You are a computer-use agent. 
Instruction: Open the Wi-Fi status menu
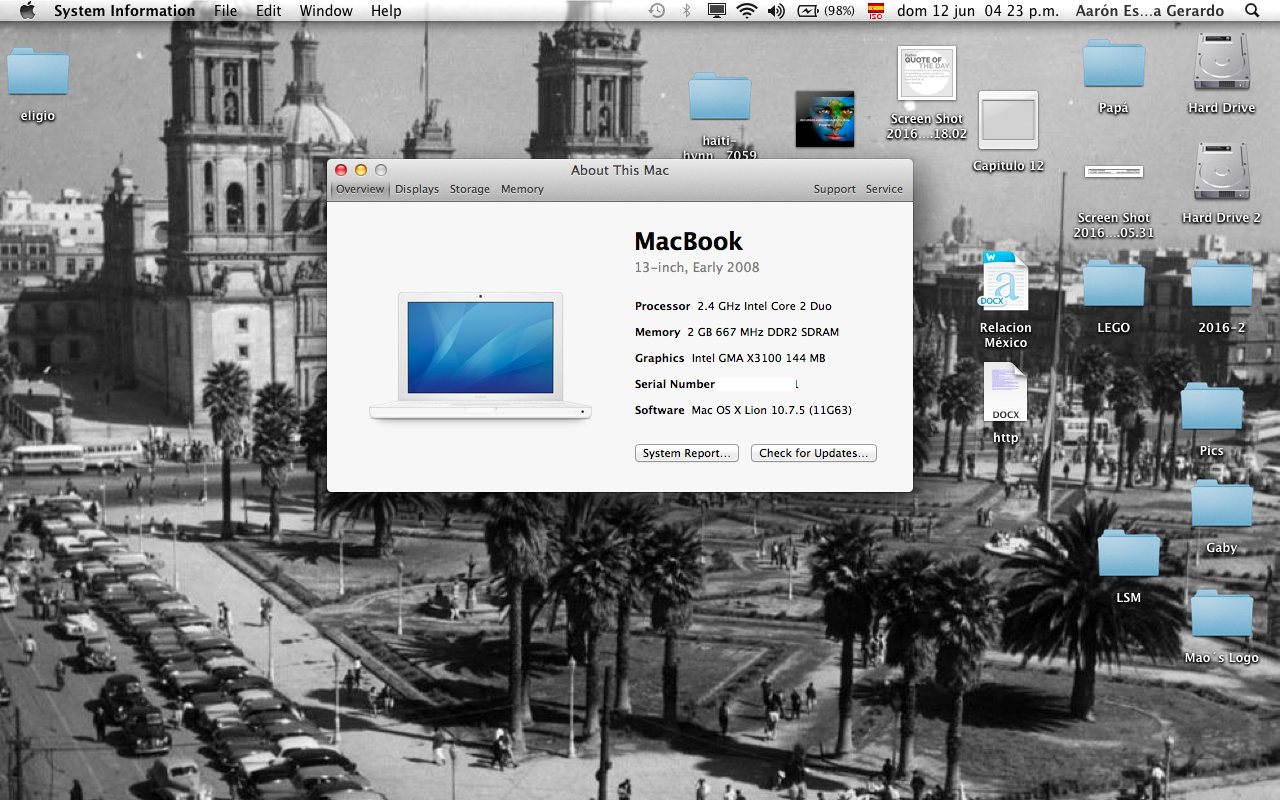pos(746,11)
